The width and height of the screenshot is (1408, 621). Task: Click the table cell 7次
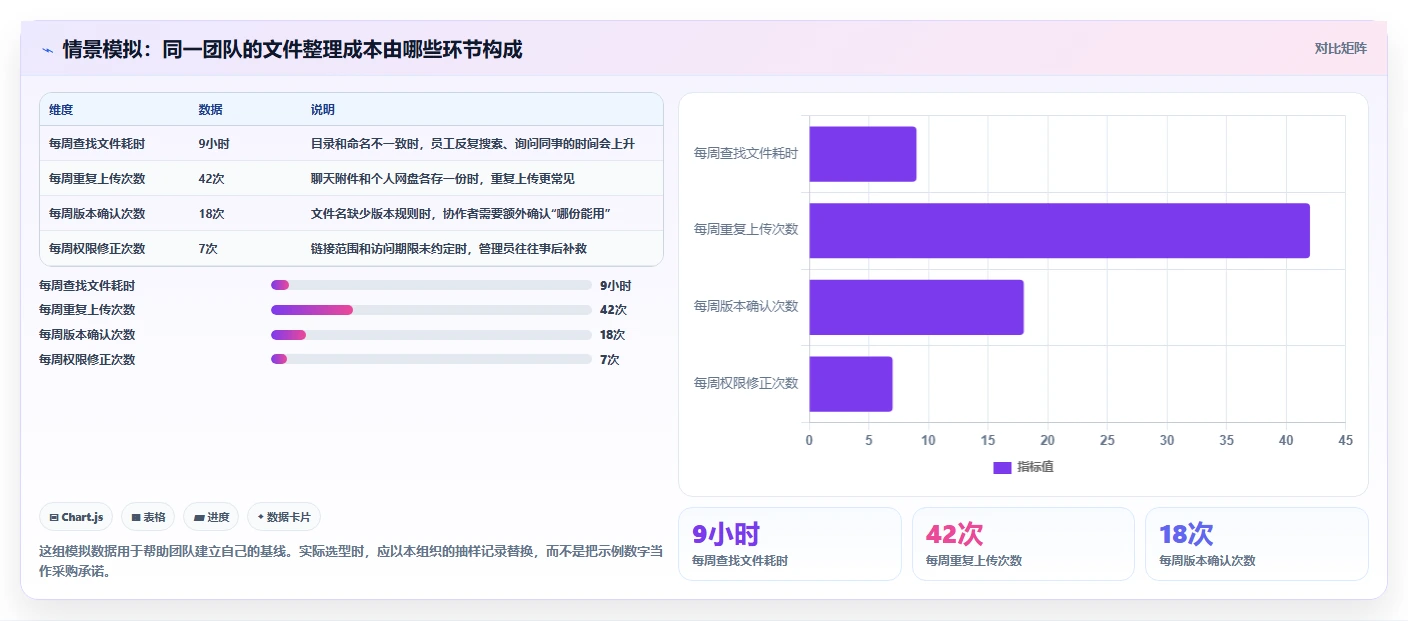(208, 249)
